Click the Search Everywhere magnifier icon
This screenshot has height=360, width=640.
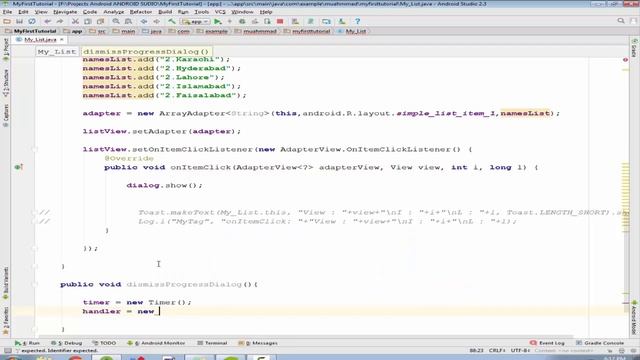(621, 21)
